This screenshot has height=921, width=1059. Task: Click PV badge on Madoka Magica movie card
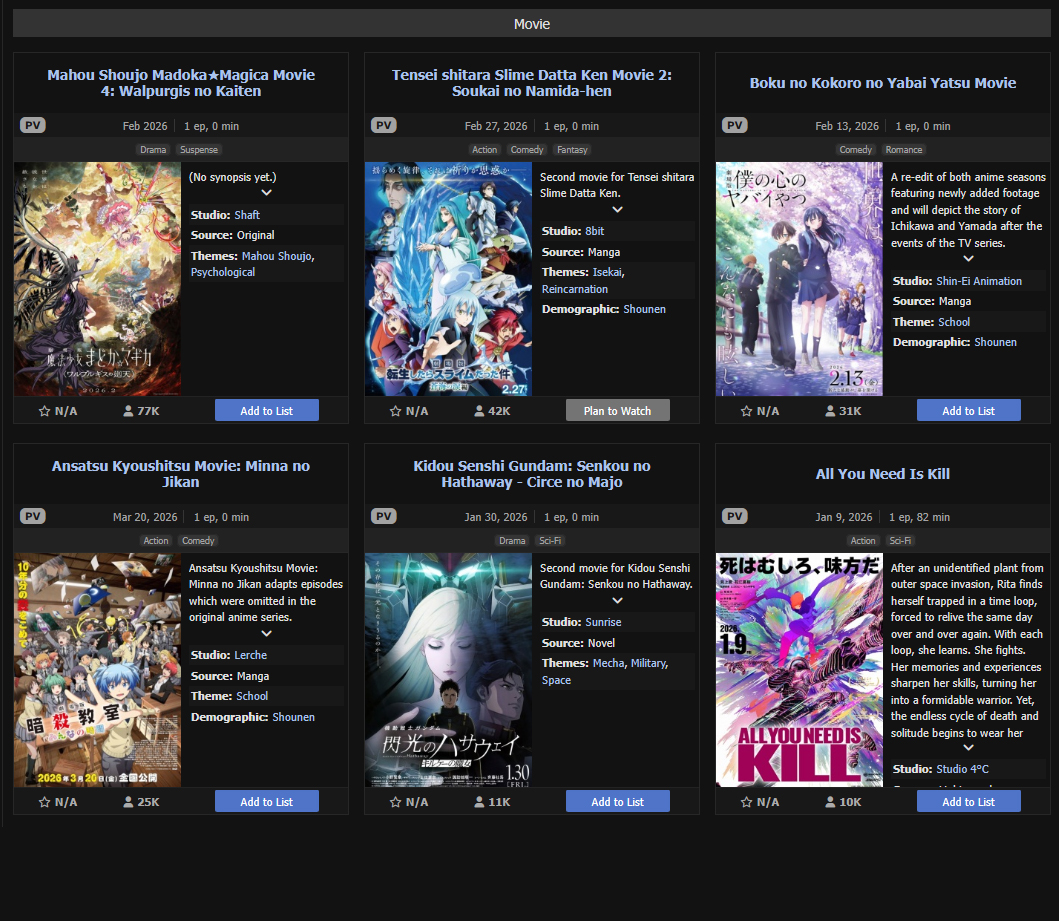pos(33,126)
